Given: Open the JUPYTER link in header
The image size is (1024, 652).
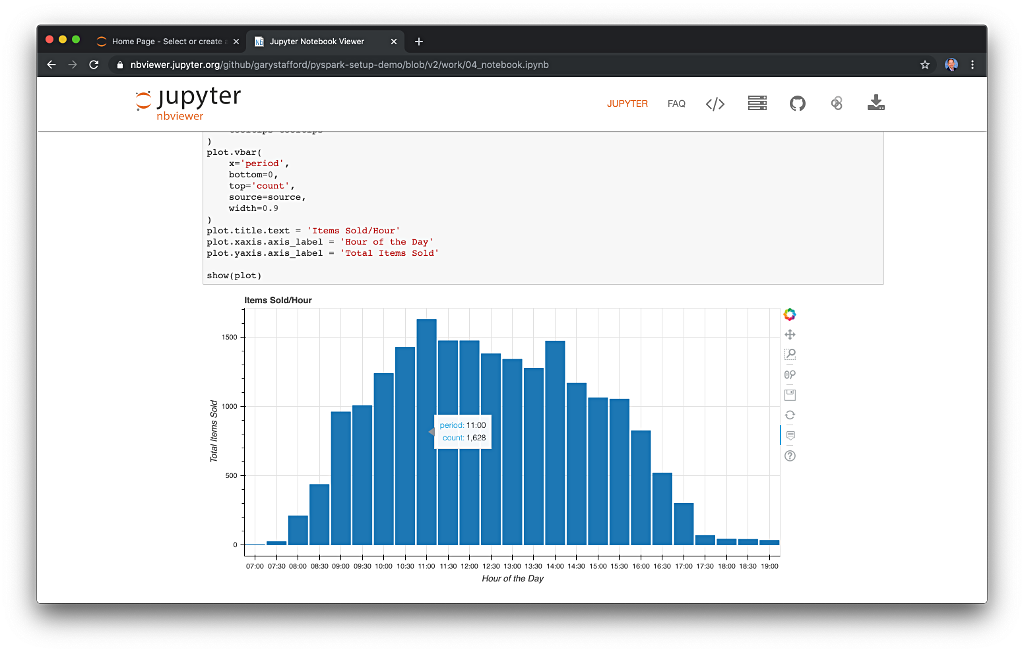Looking at the screenshot, I should tap(627, 104).
